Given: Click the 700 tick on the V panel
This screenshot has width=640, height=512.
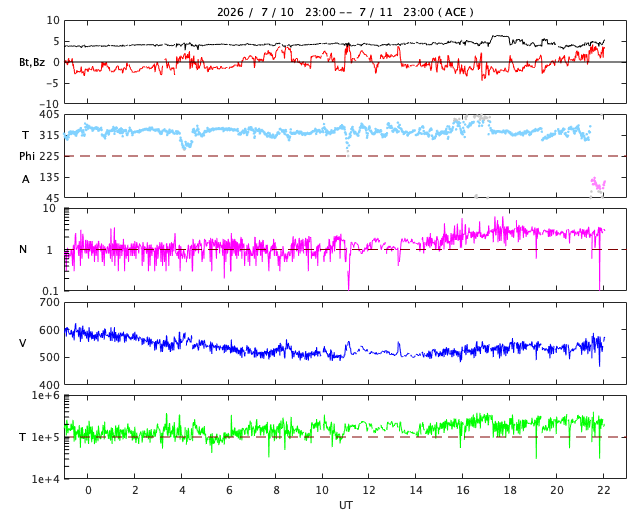Looking at the screenshot, I should tap(49, 303).
